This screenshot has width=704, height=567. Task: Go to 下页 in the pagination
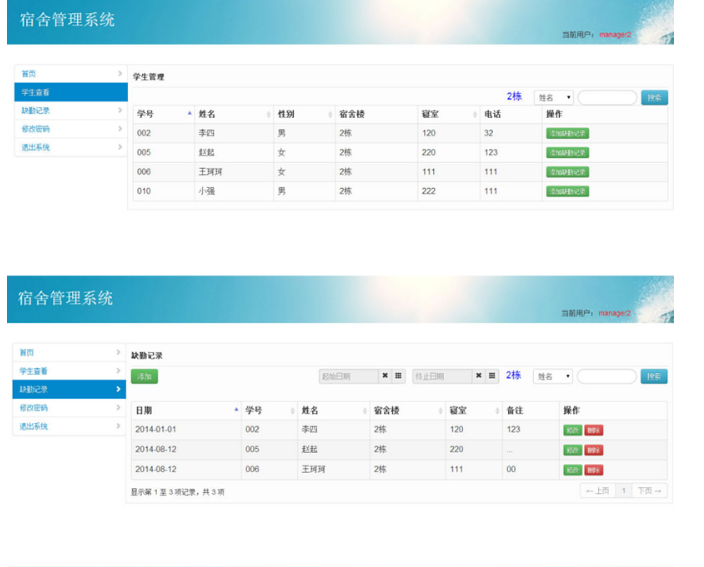650,491
